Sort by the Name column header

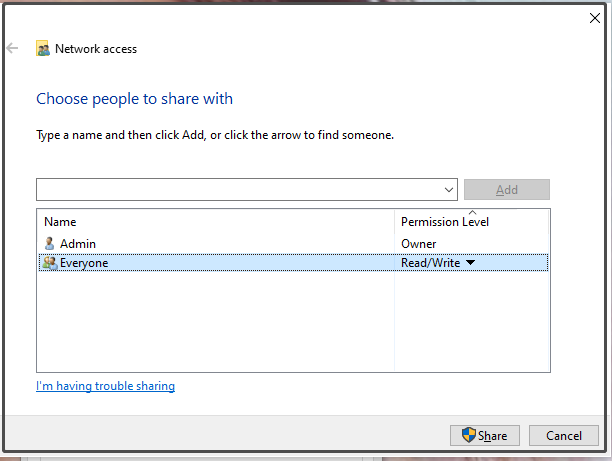(60, 222)
